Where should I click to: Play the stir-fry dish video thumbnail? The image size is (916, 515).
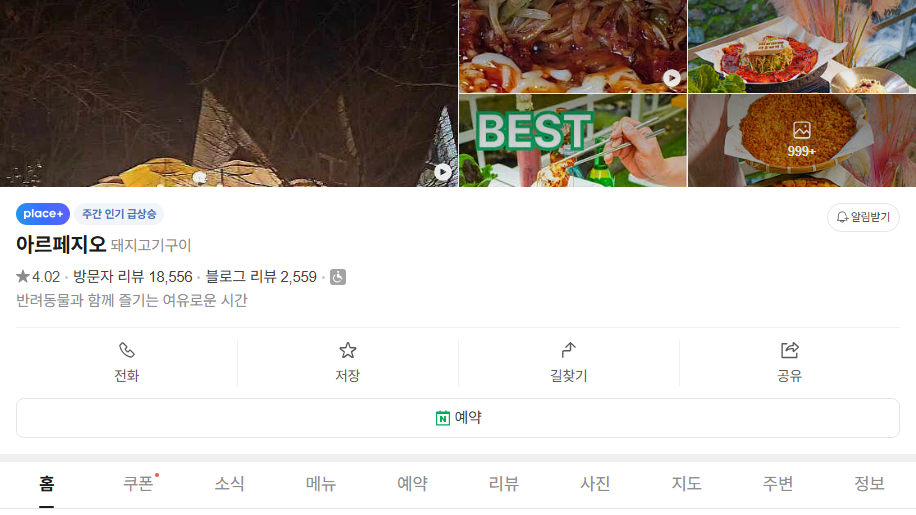(672, 78)
